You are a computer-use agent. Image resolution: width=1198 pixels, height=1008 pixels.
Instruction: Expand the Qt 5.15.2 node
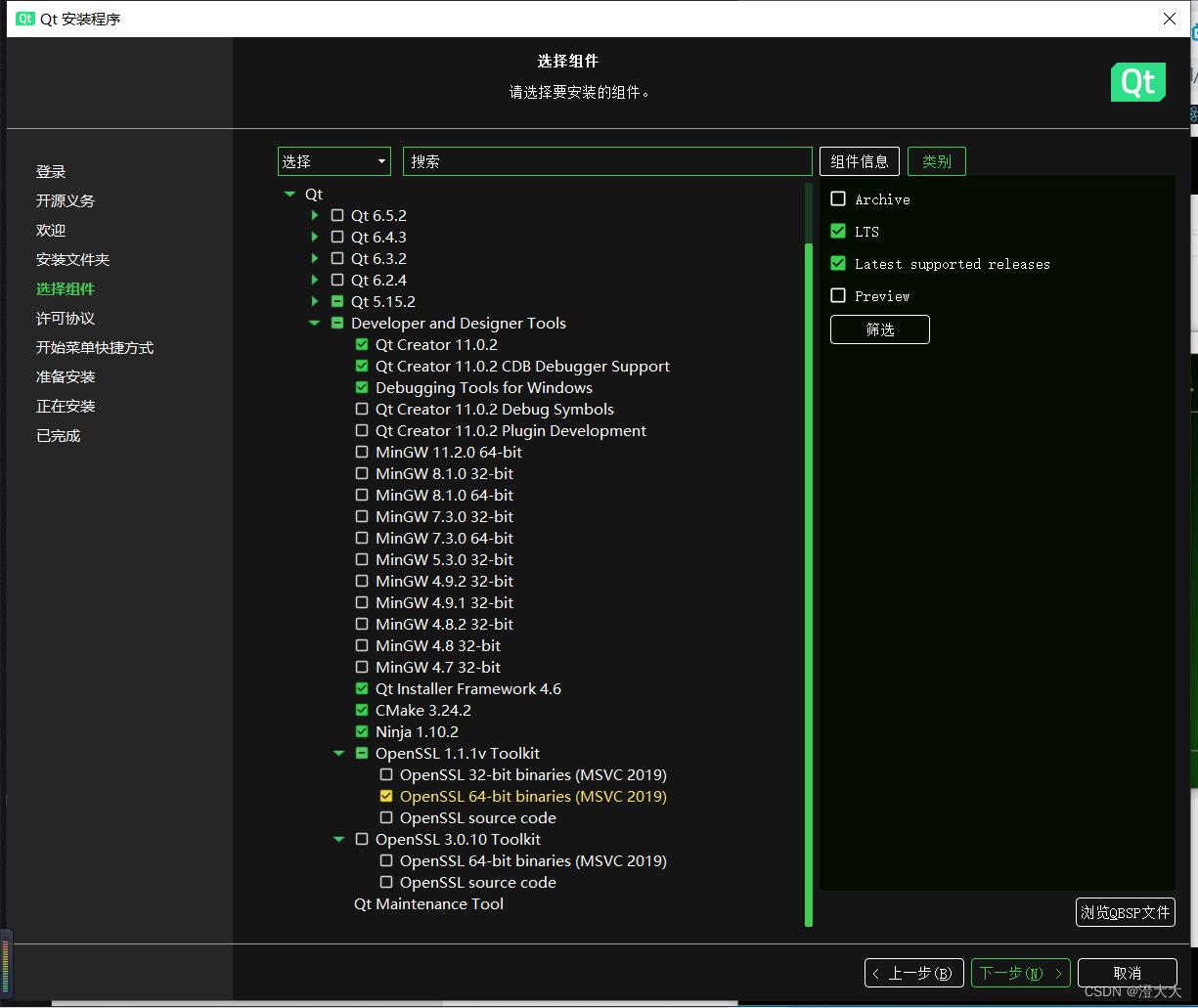pyautogui.click(x=314, y=301)
